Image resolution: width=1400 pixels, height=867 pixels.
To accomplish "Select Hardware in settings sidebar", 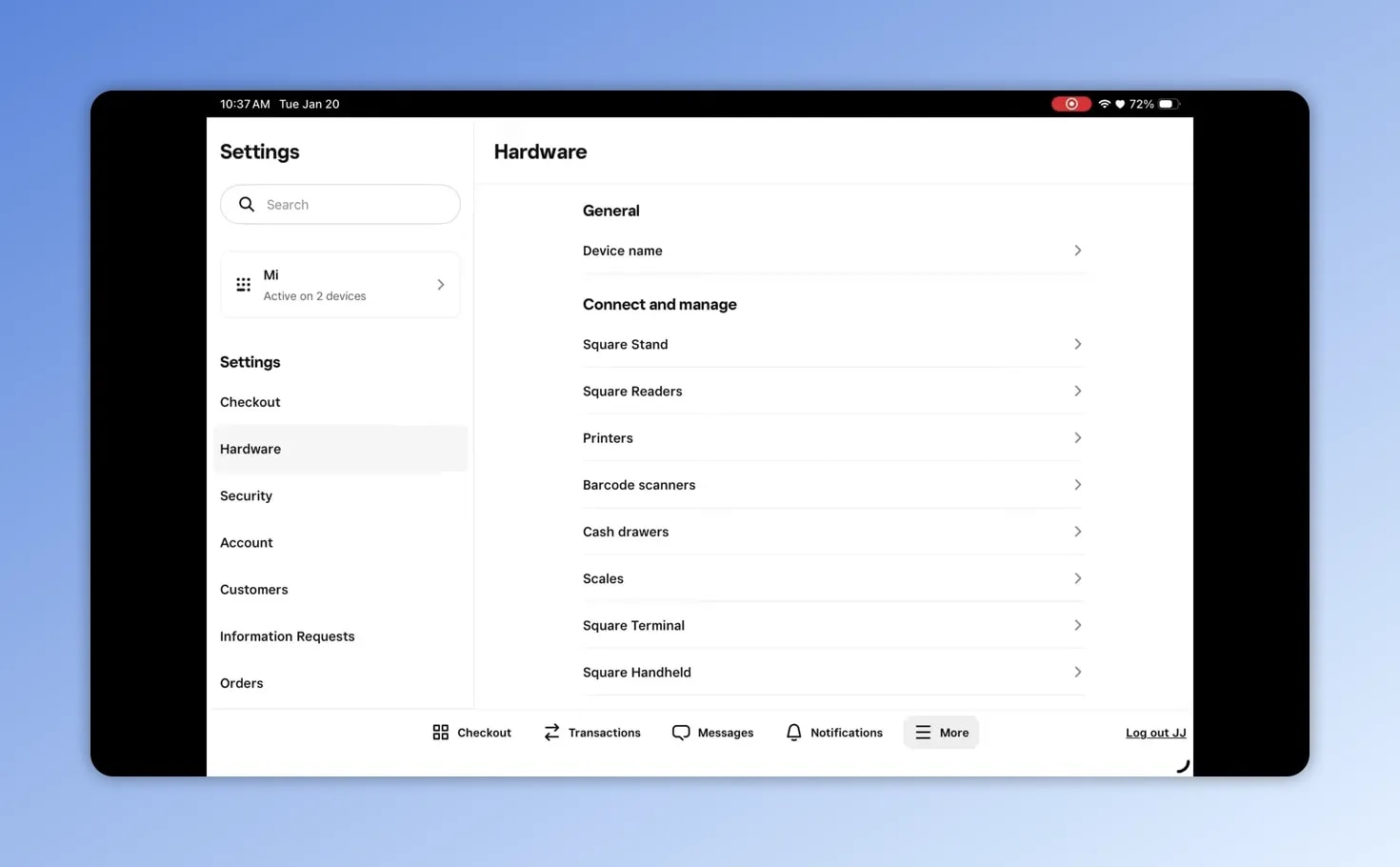I will 341,449.
